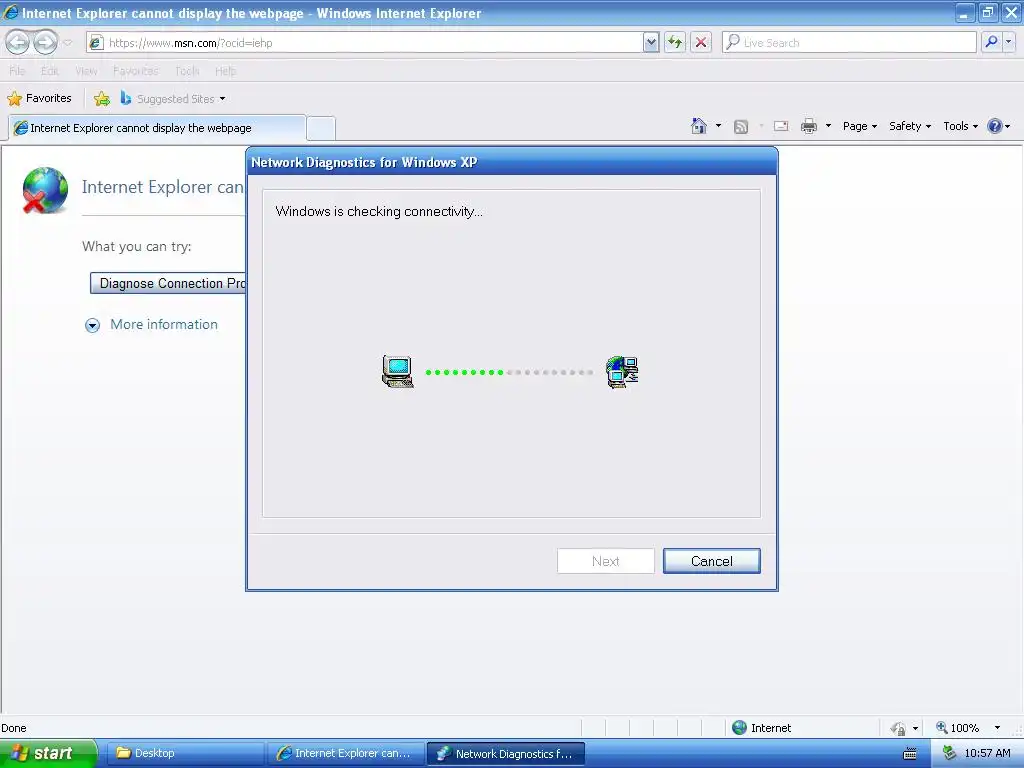Go back with the Back arrow button
The image size is (1024, 768).
[x=18, y=42]
